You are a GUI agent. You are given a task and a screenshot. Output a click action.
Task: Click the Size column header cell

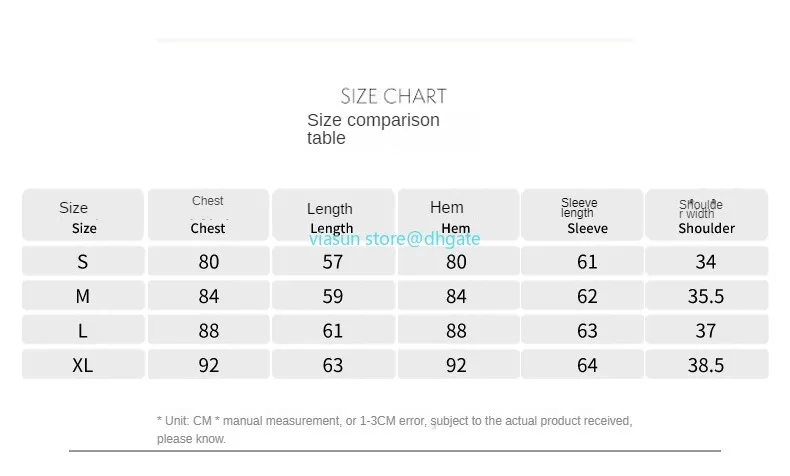click(x=83, y=215)
